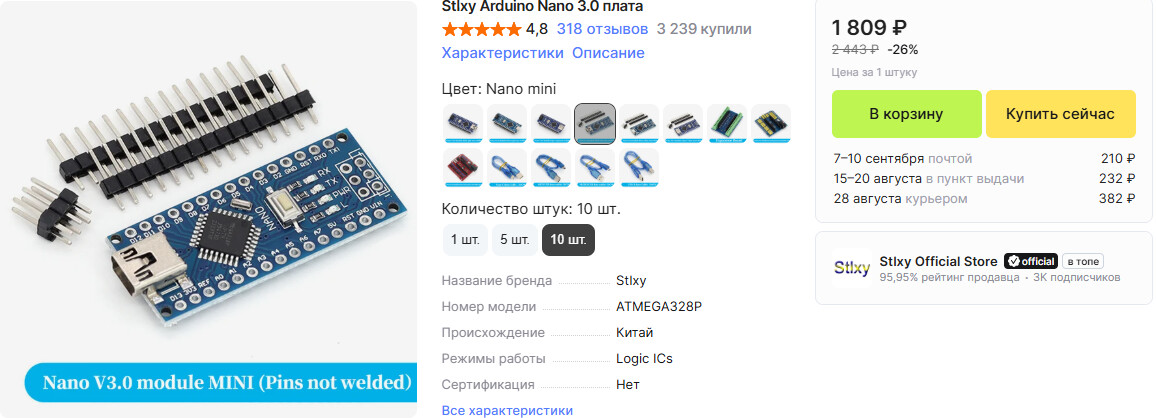Expand Все характеристики link
This screenshot has width=1156, height=418.
click(507, 411)
